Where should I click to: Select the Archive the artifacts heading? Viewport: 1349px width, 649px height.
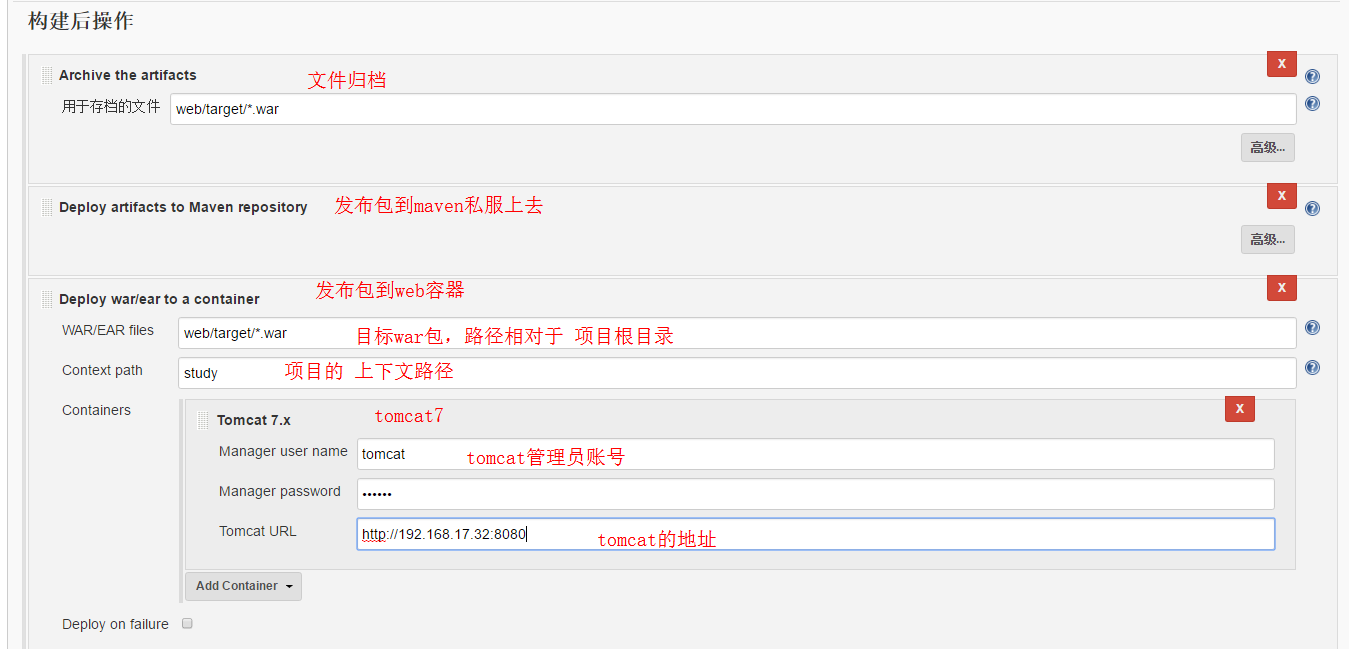coord(128,75)
